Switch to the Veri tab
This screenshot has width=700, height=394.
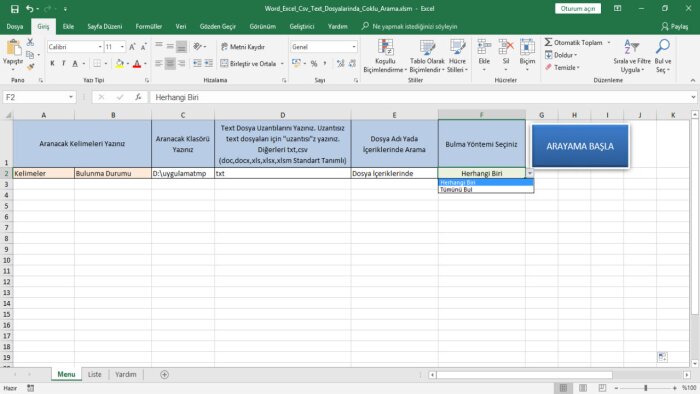coord(181,26)
